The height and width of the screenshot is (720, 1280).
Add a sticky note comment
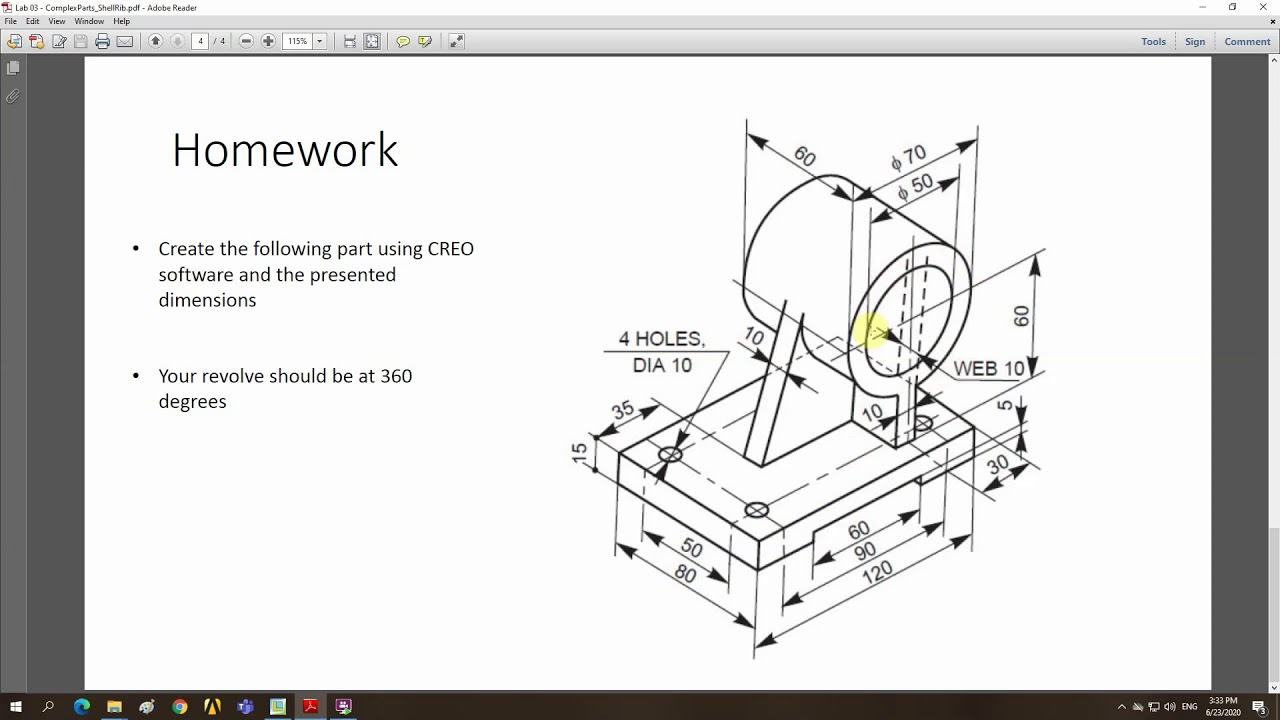coord(403,41)
